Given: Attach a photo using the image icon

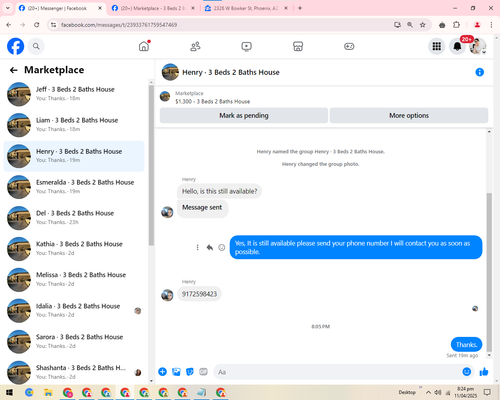Looking at the screenshot, I should [x=176, y=372].
